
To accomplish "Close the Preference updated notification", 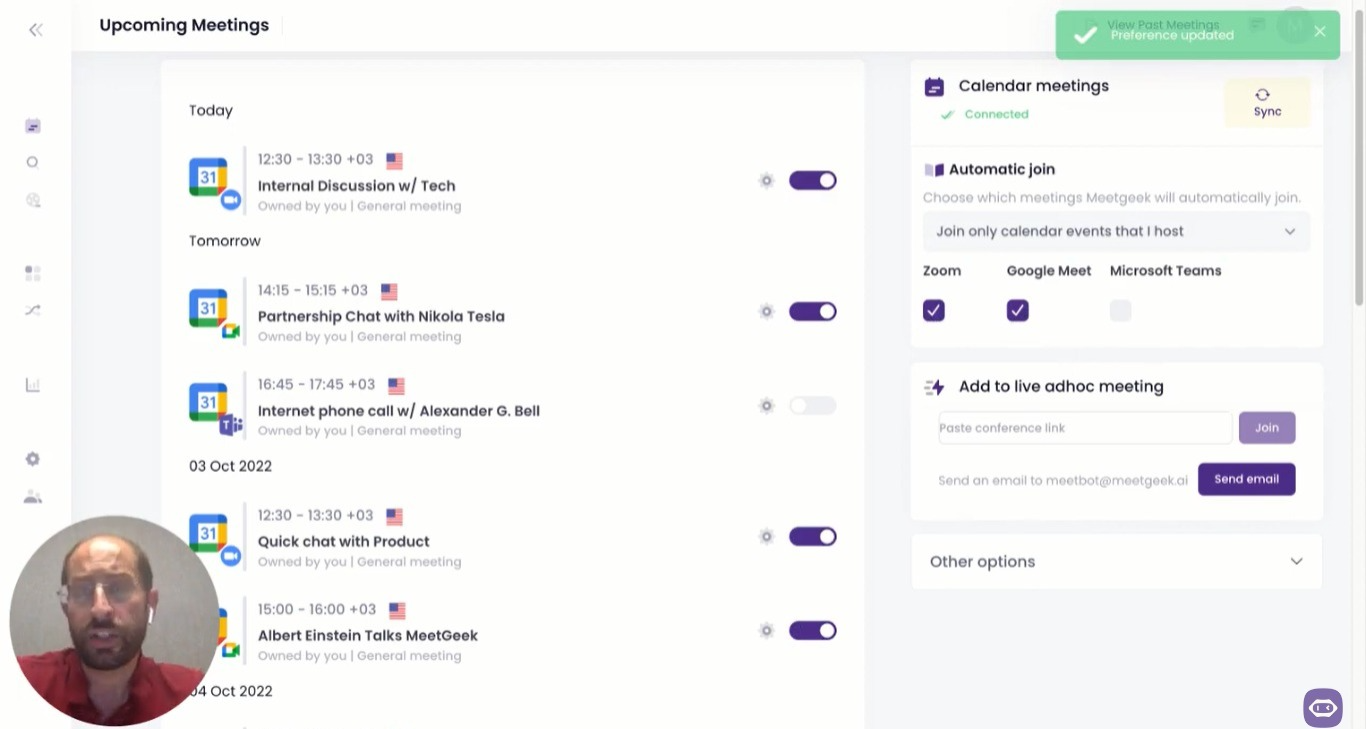I will pos(1320,32).
